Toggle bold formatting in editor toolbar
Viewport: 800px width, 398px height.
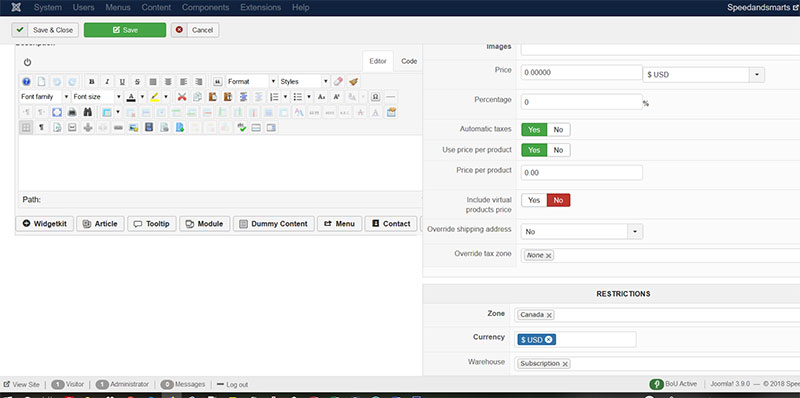click(91, 82)
